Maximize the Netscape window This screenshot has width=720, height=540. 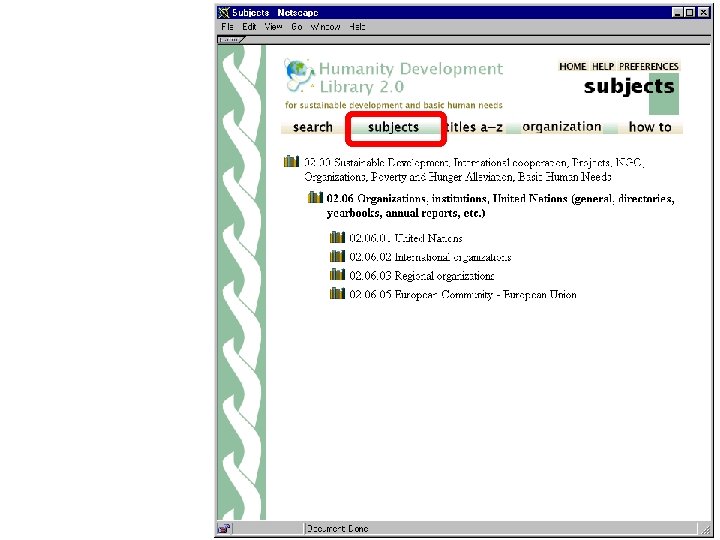click(x=689, y=13)
